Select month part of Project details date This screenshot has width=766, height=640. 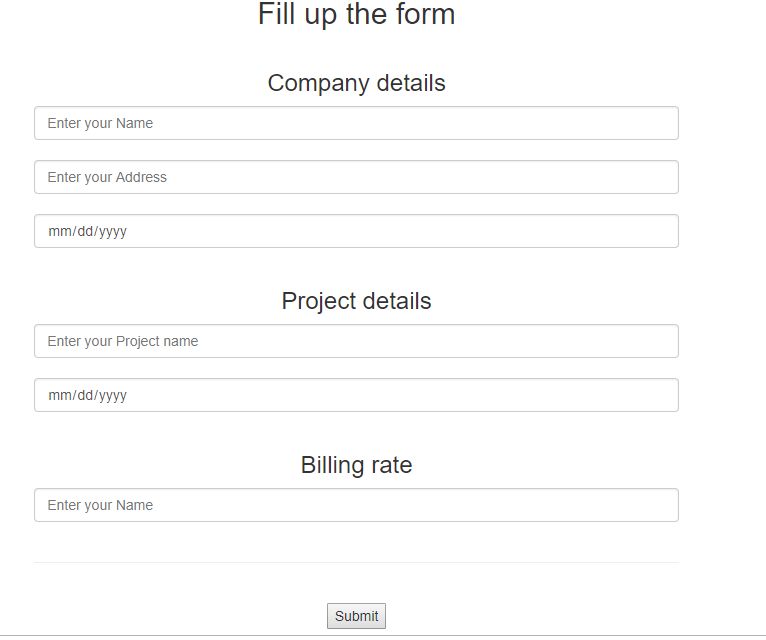pyautogui.click(x=58, y=395)
